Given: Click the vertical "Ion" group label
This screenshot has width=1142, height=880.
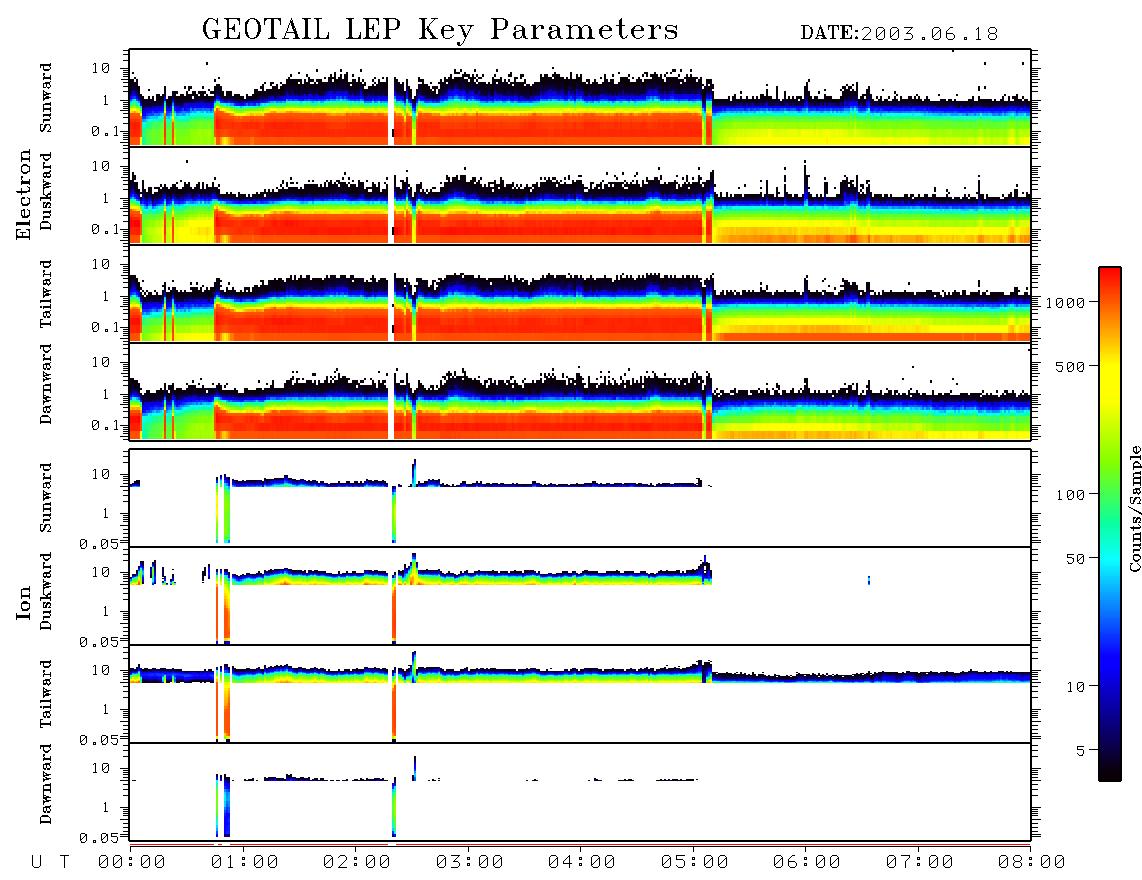Looking at the screenshot, I should click(x=23, y=602).
